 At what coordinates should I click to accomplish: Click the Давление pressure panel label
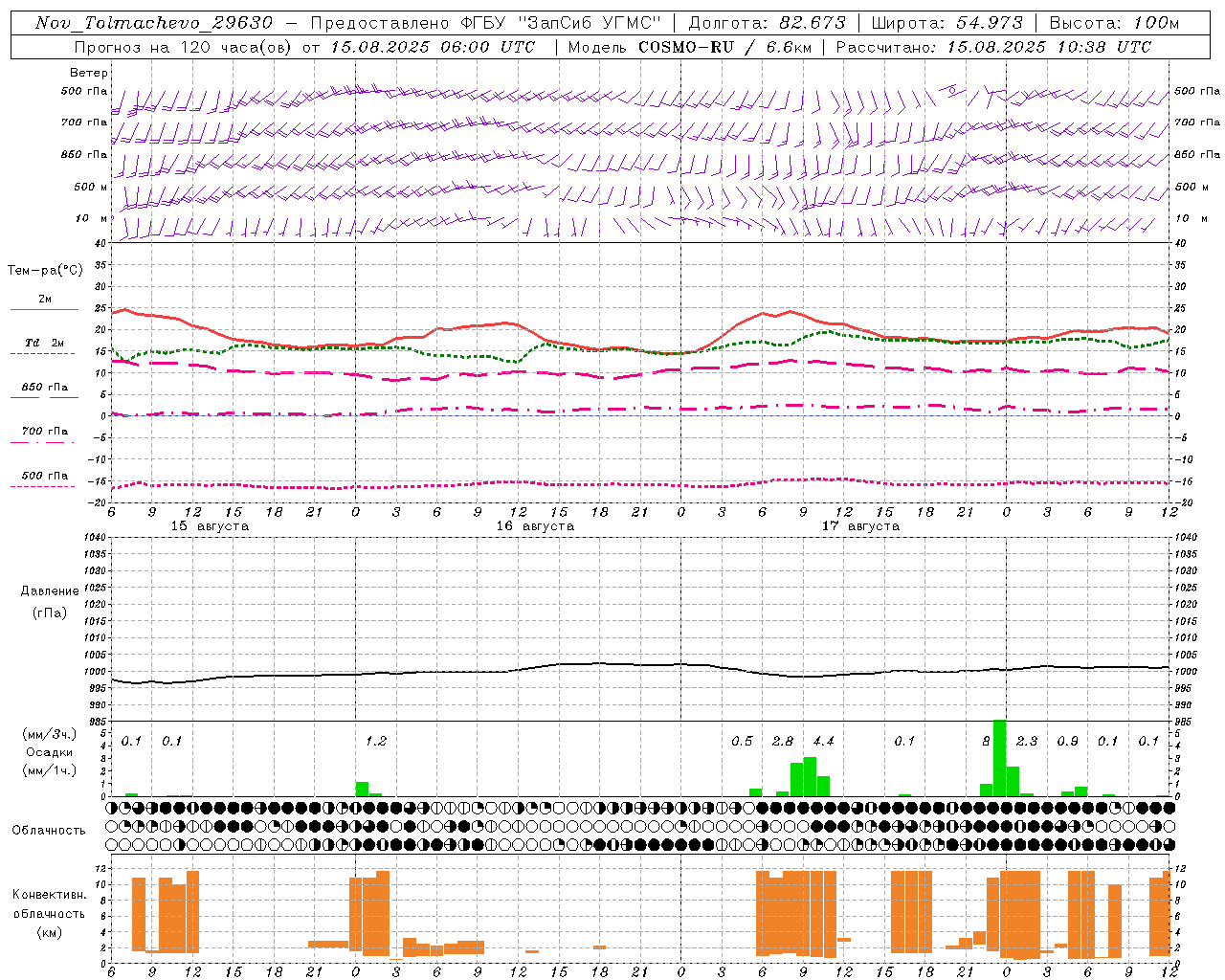point(50,591)
